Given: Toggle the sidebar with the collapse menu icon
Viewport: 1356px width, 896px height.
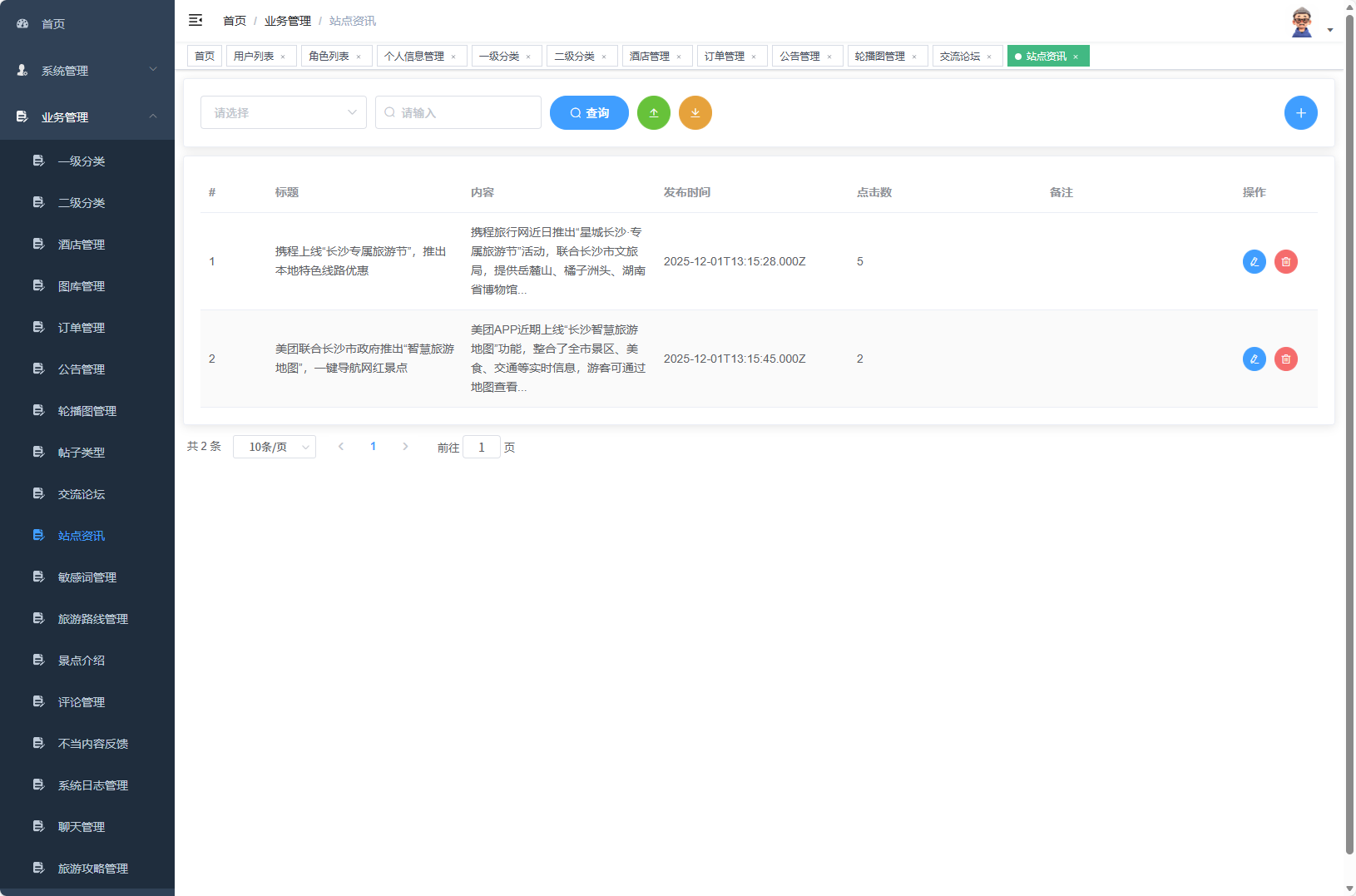Looking at the screenshot, I should [195, 20].
